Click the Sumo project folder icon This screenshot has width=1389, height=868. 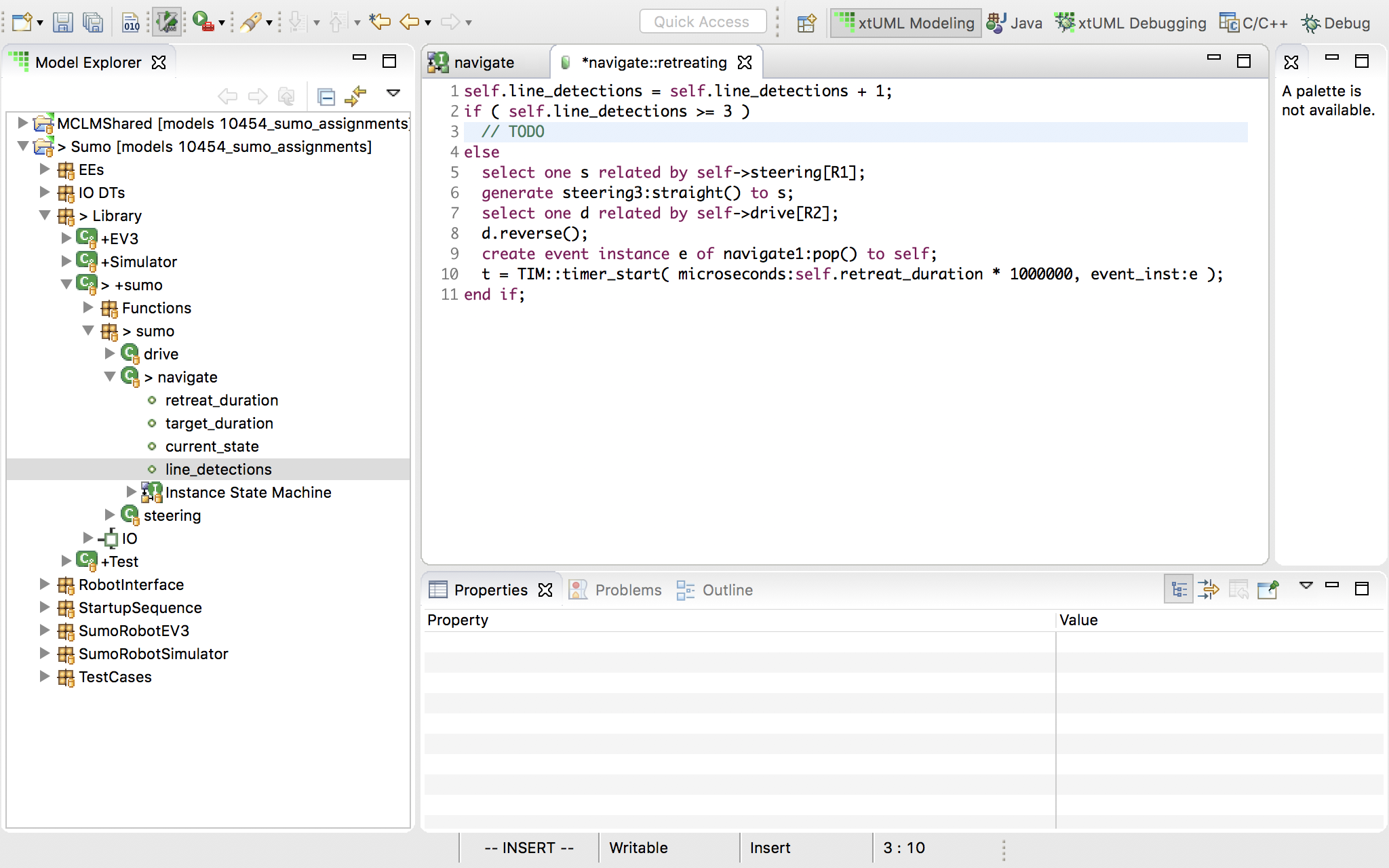click(x=44, y=146)
